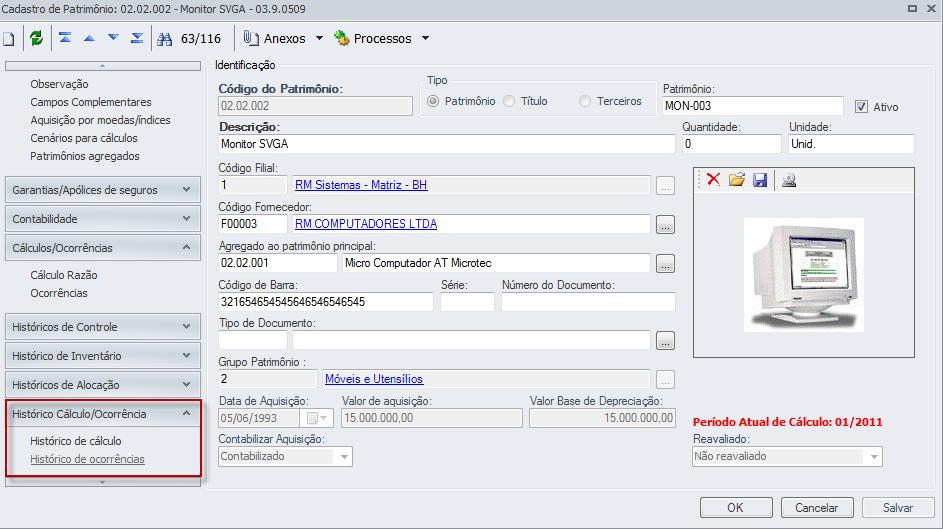
Task: Open Cálculo Razão item
Action: 64,275
